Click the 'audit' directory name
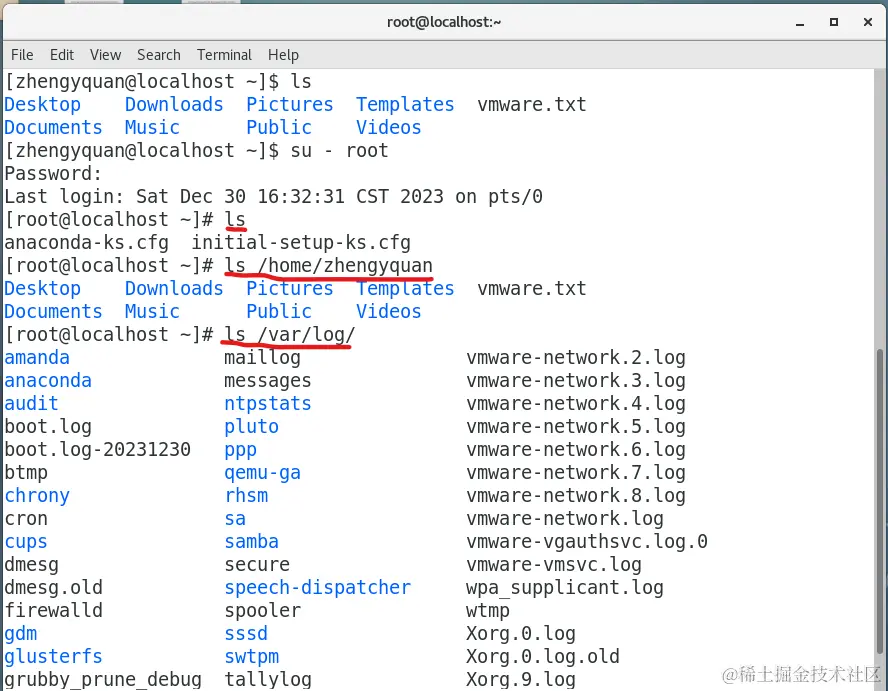This screenshot has width=888, height=691. pos(31,404)
